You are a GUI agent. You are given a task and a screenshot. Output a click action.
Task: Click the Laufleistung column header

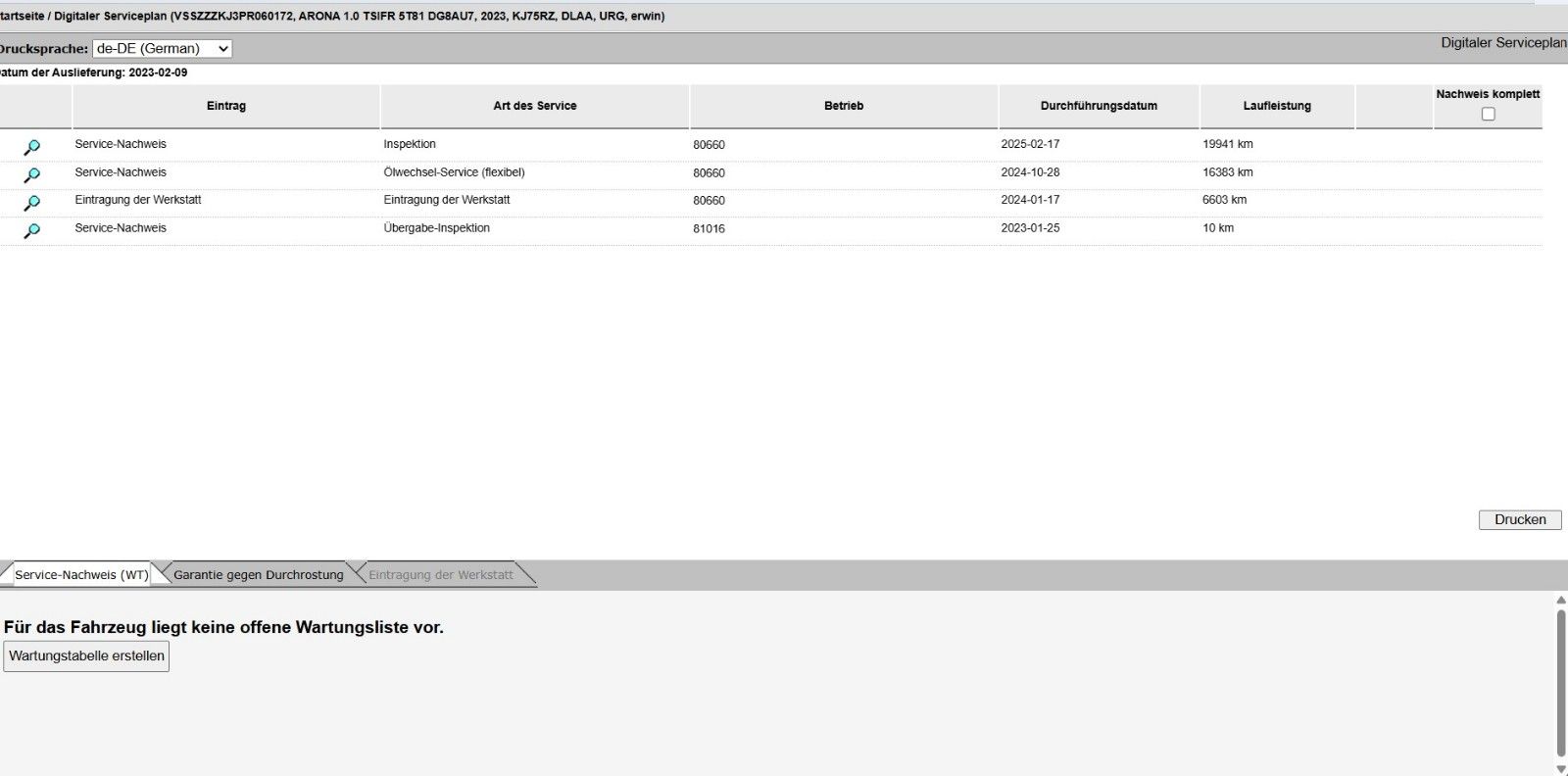coord(1277,106)
